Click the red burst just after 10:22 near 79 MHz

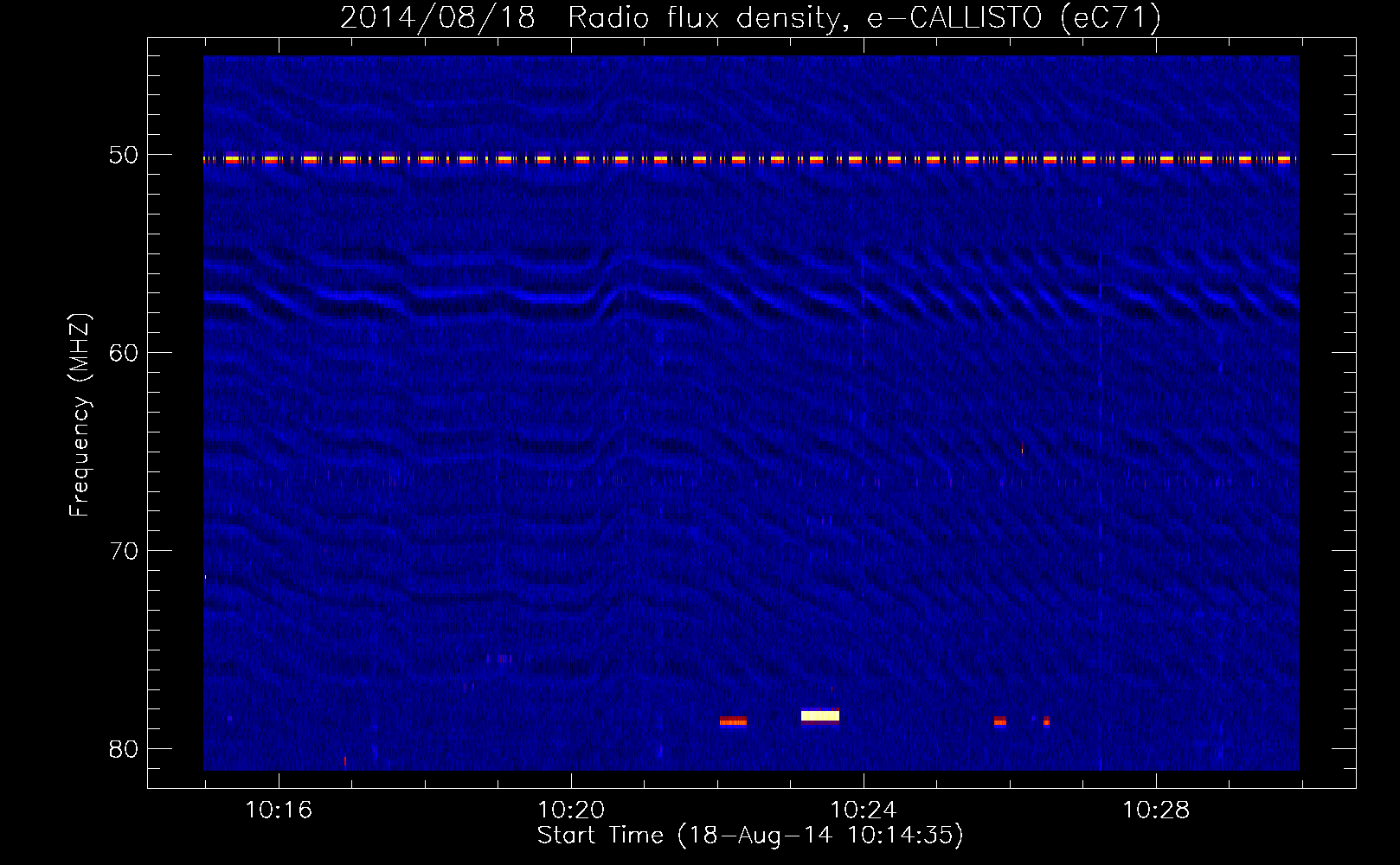point(733,721)
